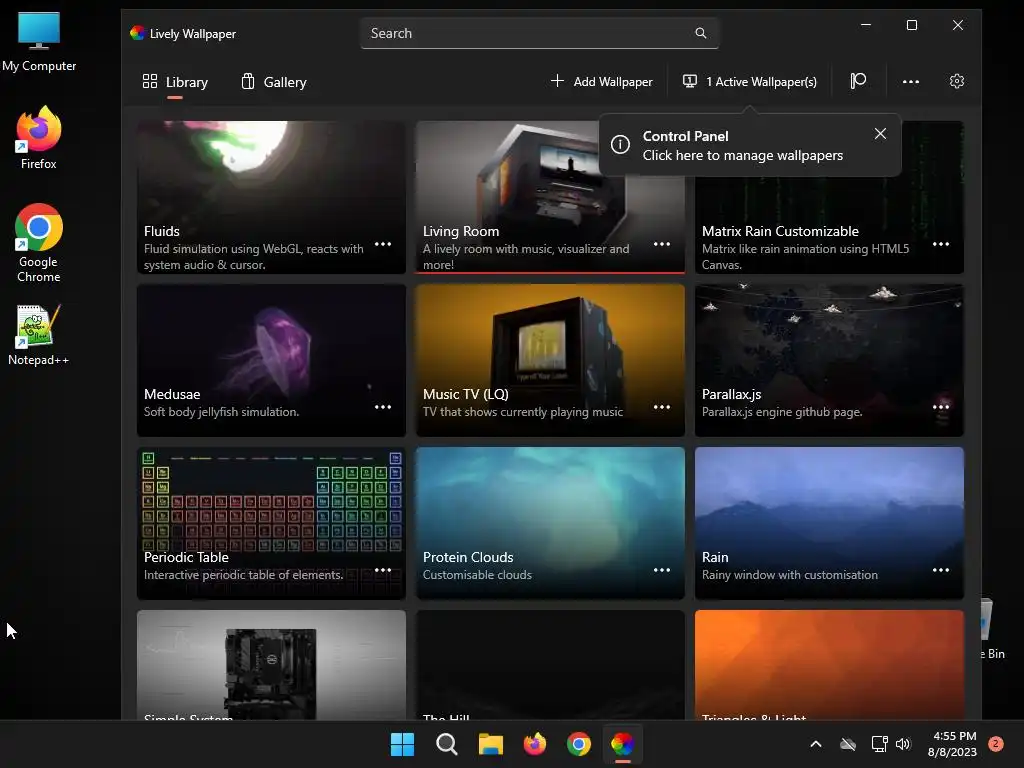
Task: Open the clock showing 4:55 PM
Action: tap(952, 744)
